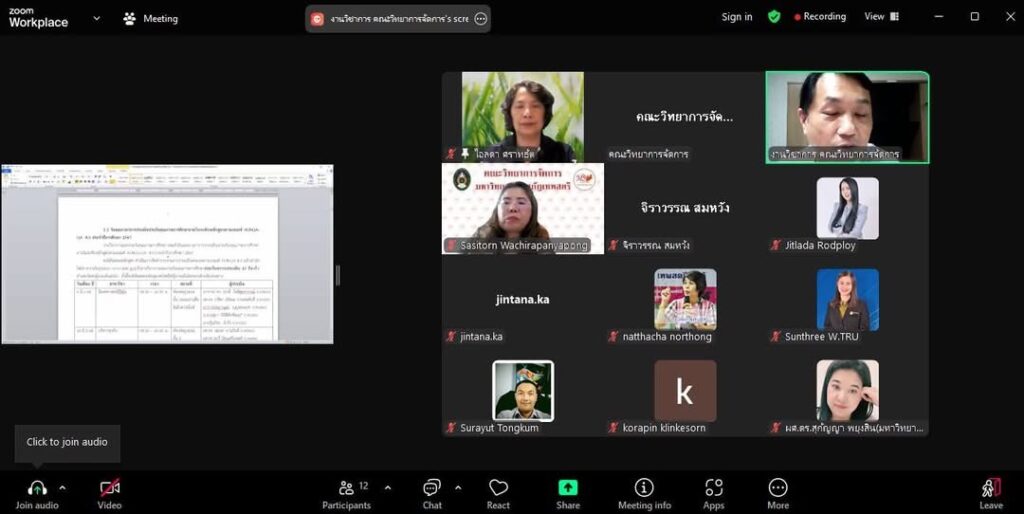Expand the Participants options arrow
Image resolution: width=1024 pixels, height=514 pixels.
click(388, 488)
